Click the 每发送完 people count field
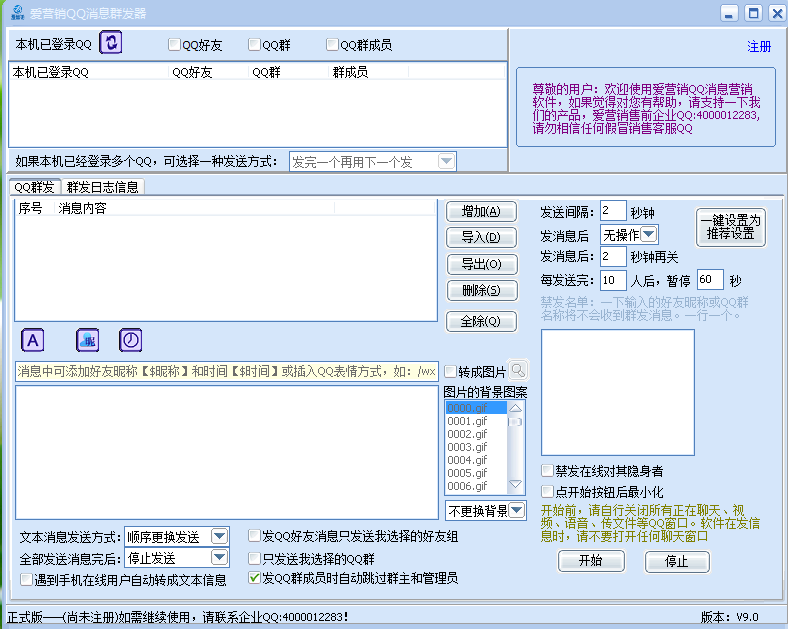The height and width of the screenshot is (629, 788). 613,280
